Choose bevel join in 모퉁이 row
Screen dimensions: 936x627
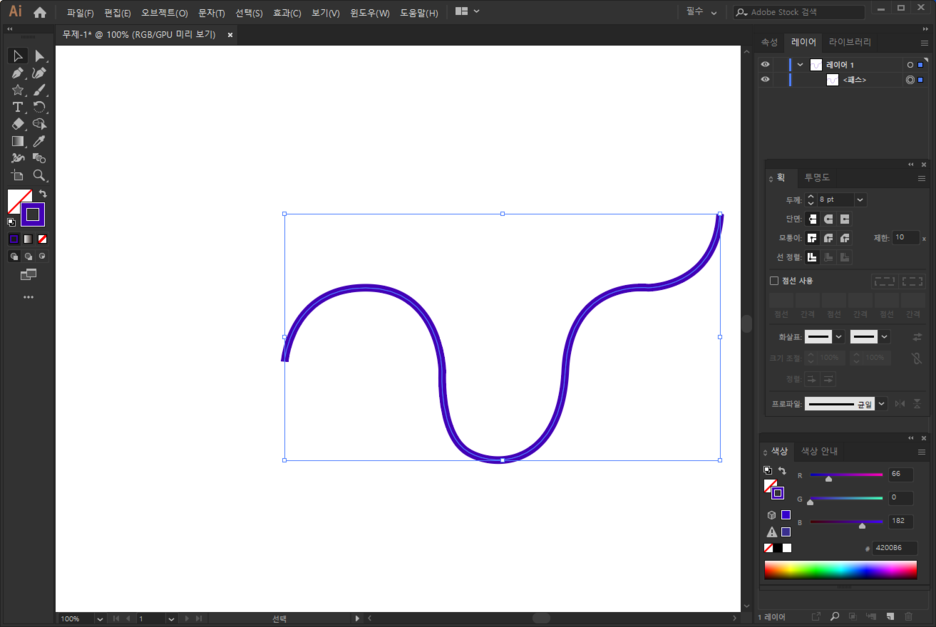click(845, 238)
